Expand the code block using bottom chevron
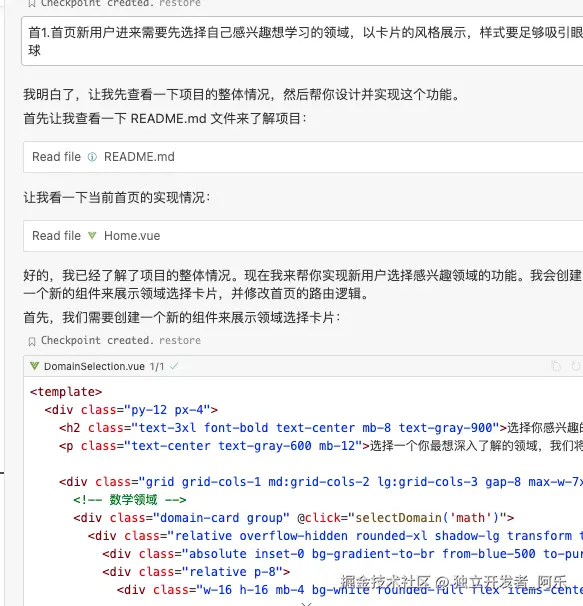Screen dimensions: 583x606 pyautogui.click(x=306, y=603)
